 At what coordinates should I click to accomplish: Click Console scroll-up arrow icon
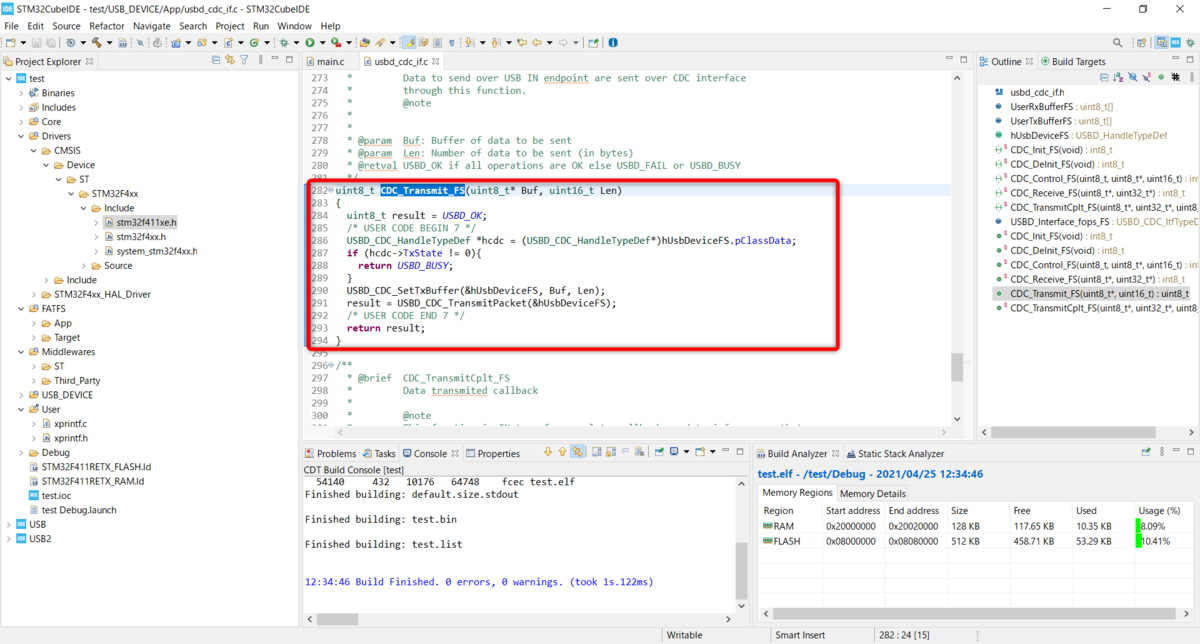562,453
